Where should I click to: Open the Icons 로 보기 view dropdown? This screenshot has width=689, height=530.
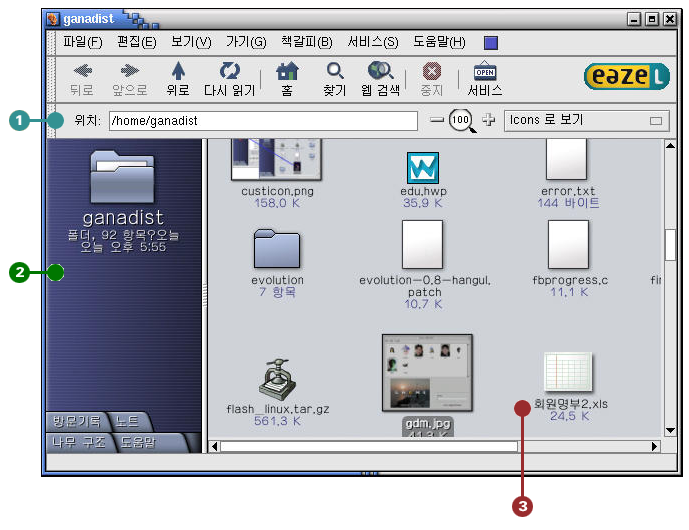(x=587, y=120)
